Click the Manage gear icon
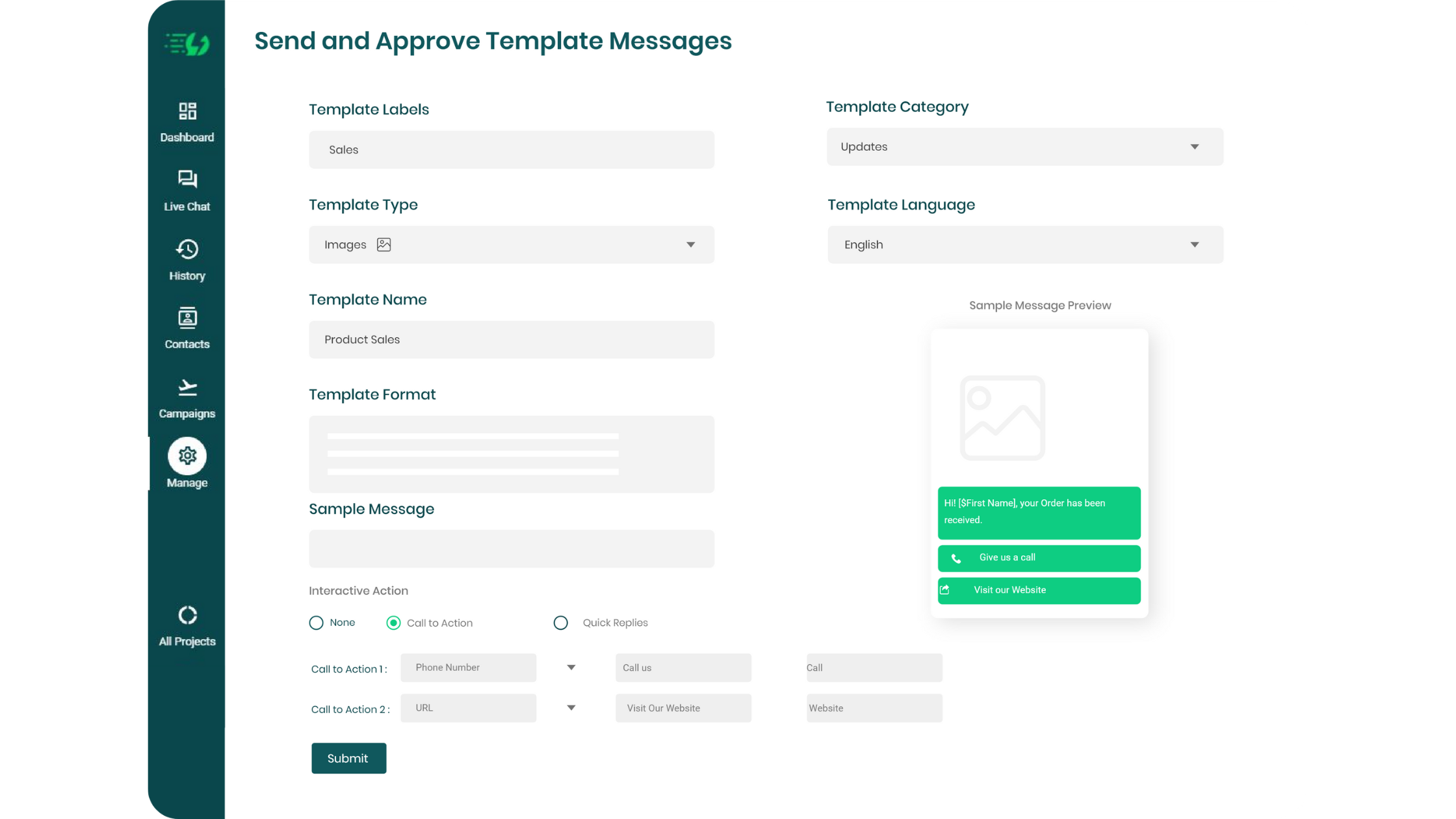This screenshot has width=1456, height=819. click(187, 456)
